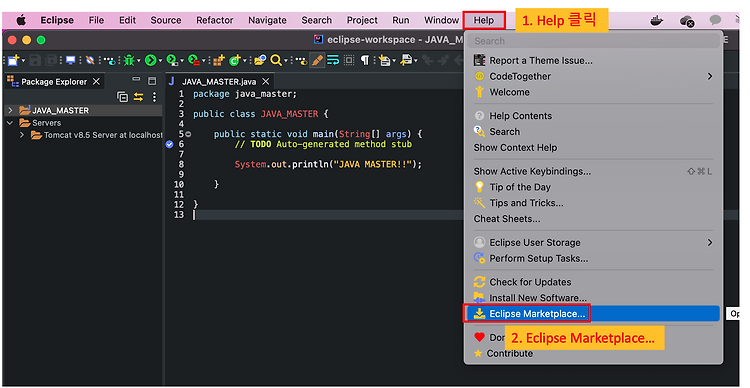Click the New wizard icon in toolbar

(13, 60)
